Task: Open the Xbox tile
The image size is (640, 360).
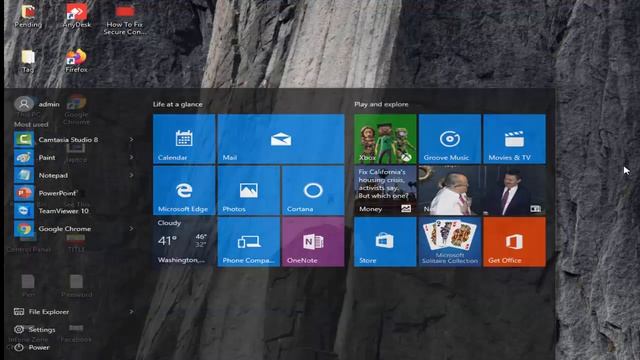Action: 385,139
